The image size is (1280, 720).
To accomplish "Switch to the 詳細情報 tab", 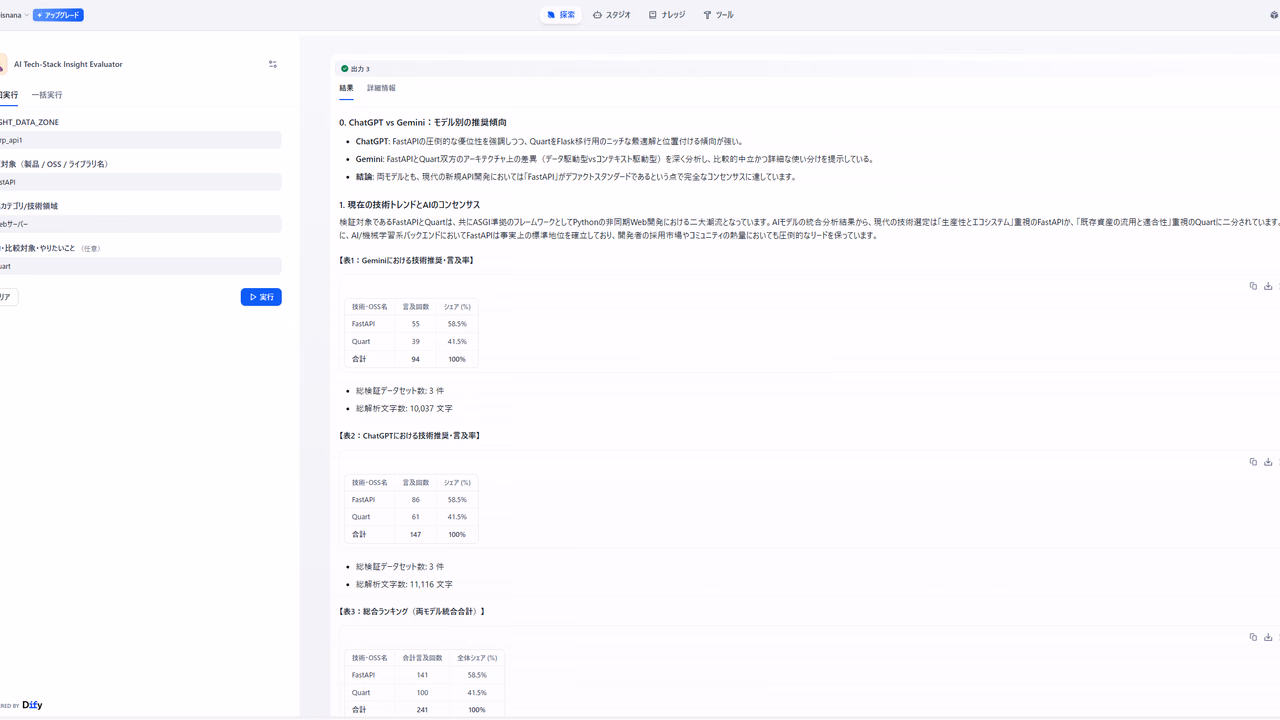I will (x=381, y=88).
